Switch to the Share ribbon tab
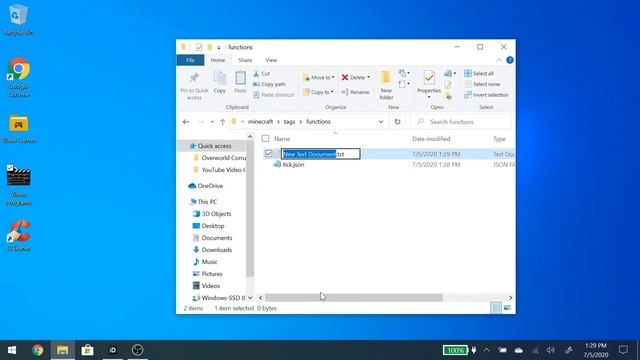The image size is (640, 360). click(x=245, y=60)
